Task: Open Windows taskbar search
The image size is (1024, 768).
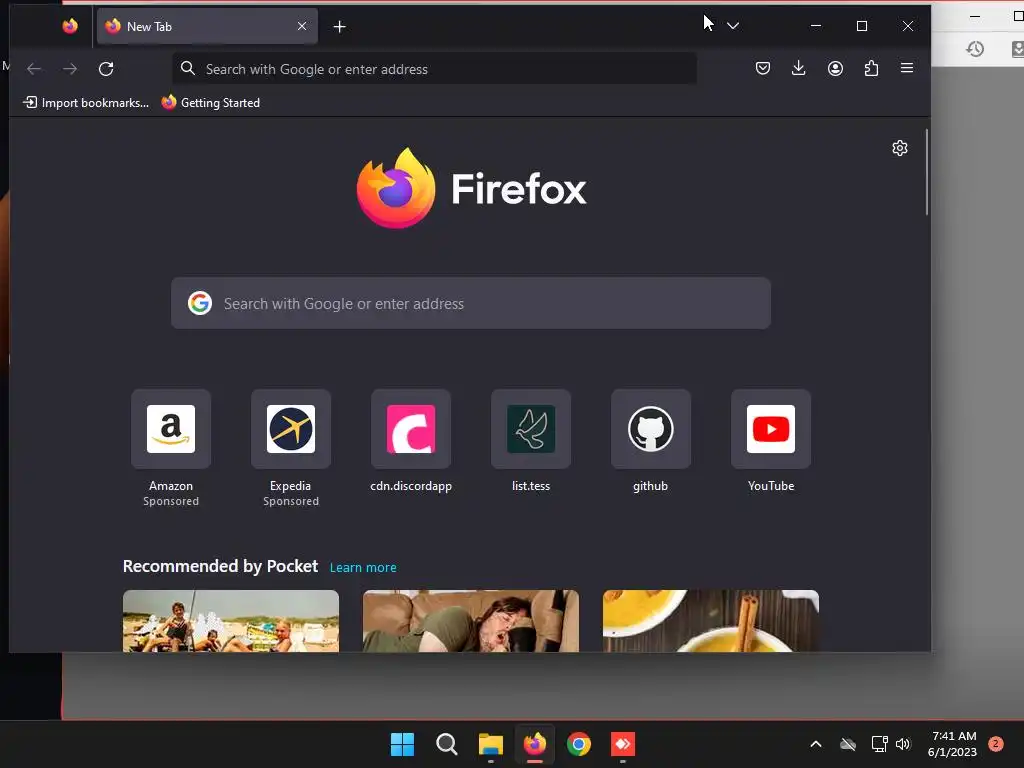Action: pos(447,744)
